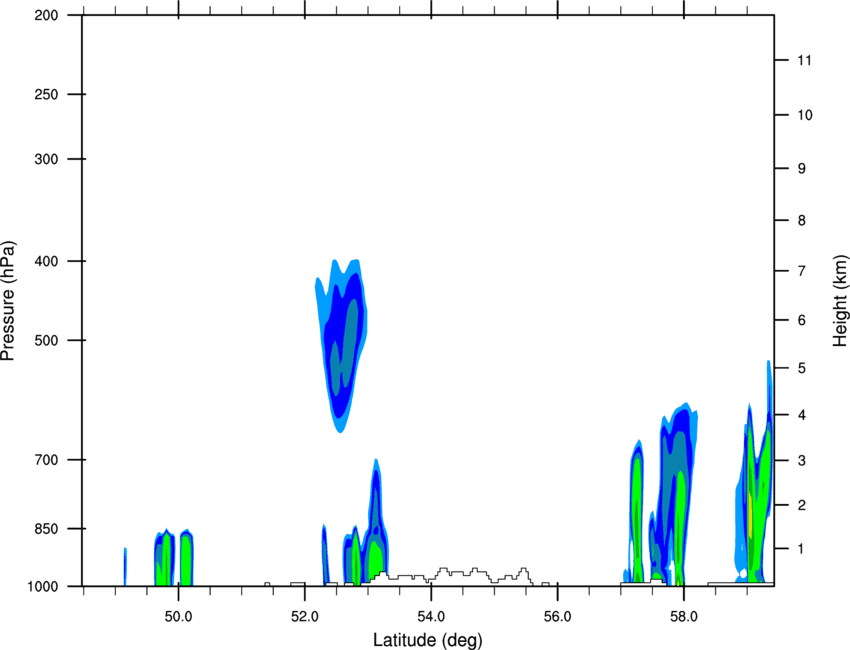The height and width of the screenshot is (650, 850).
Task: Pick the 8 km height label
Action: tap(802, 221)
